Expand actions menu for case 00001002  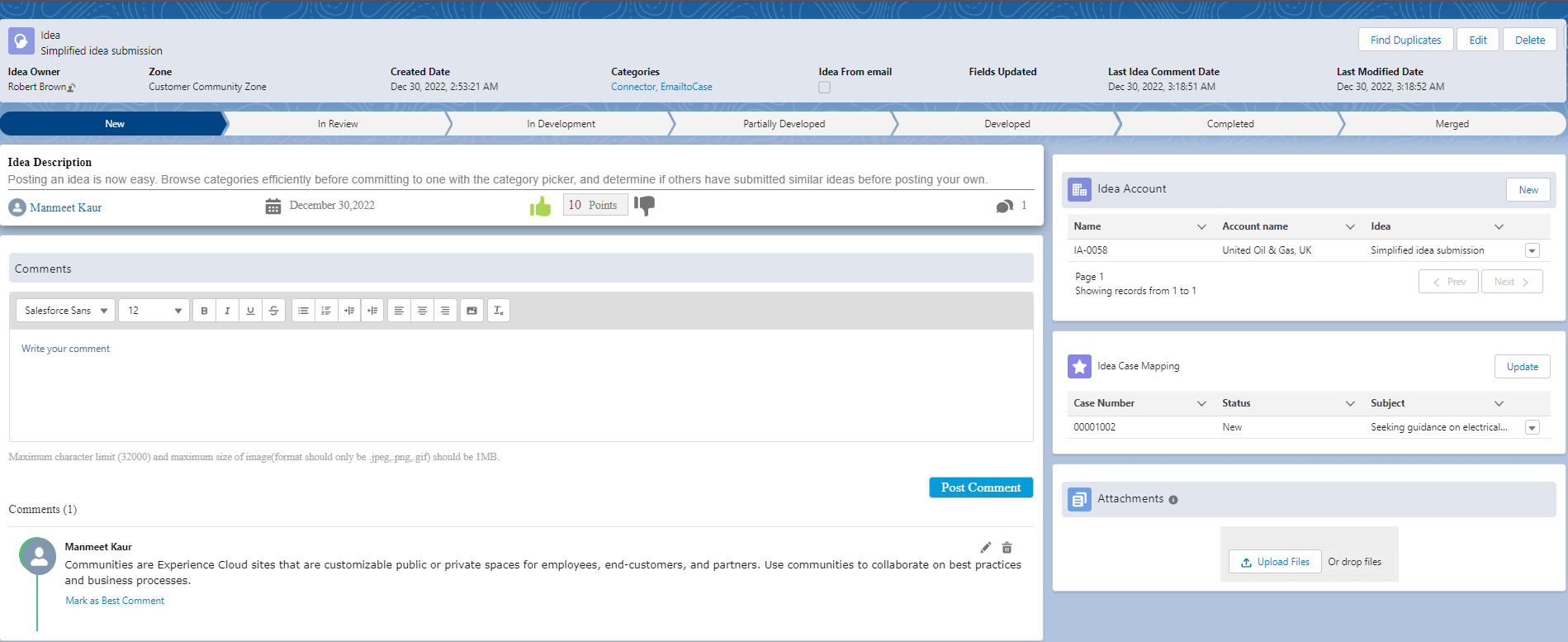(x=1532, y=428)
